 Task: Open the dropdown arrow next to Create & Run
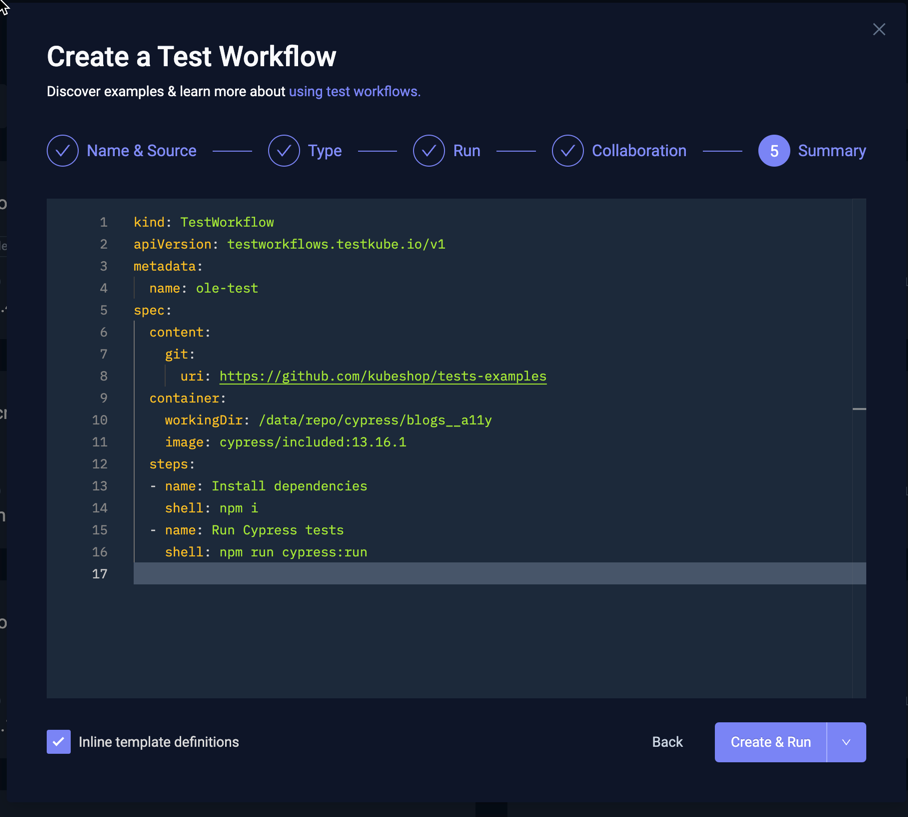click(846, 742)
